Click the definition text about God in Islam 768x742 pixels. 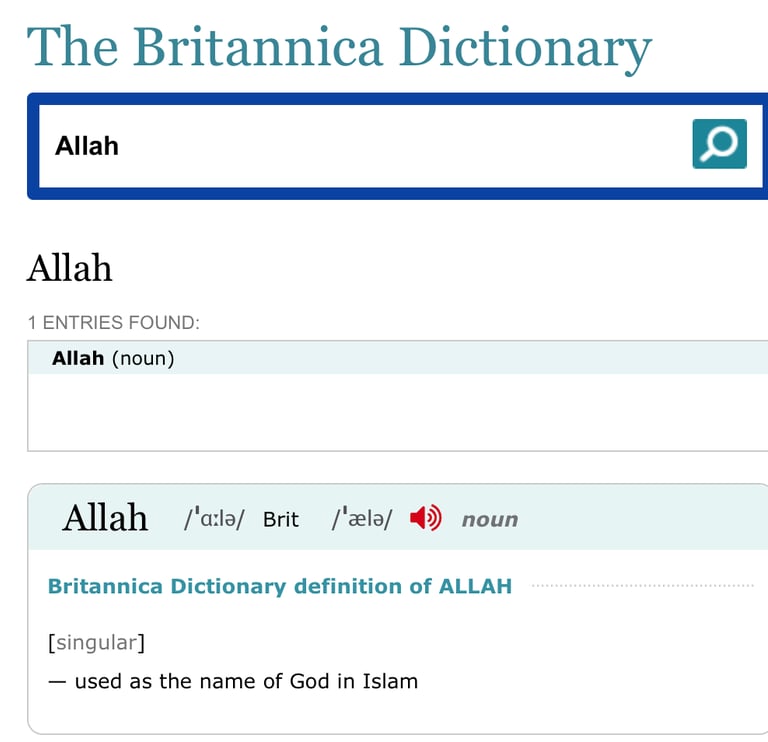pos(246,682)
